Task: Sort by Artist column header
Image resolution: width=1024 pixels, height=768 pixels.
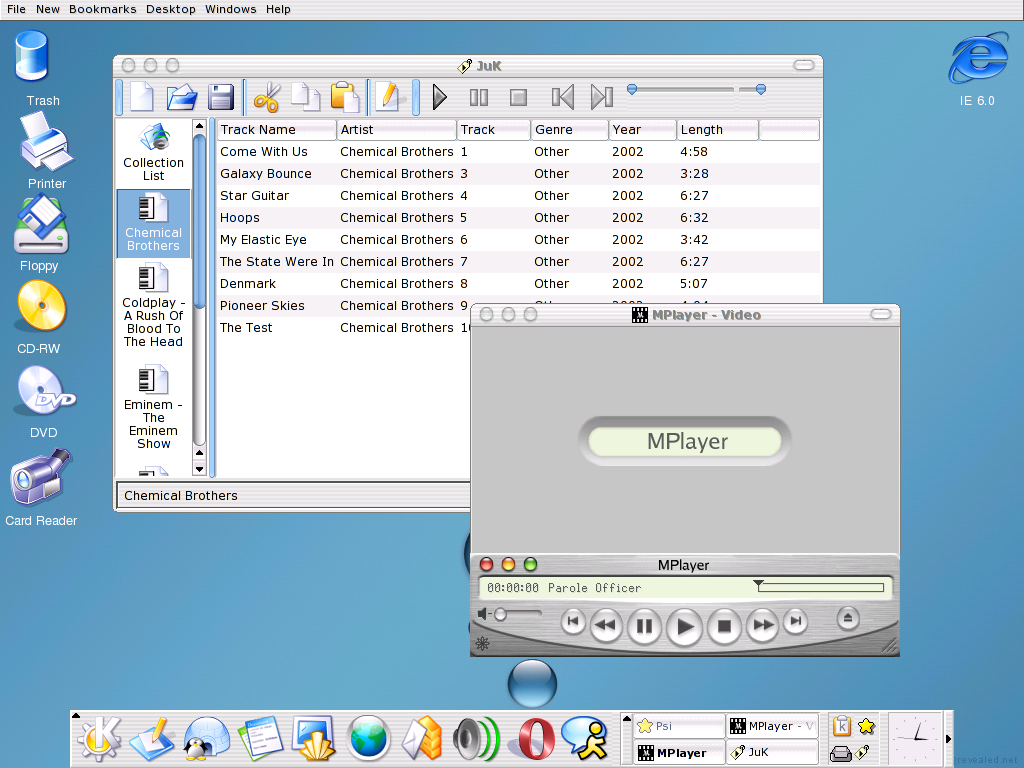Action: click(396, 130)
